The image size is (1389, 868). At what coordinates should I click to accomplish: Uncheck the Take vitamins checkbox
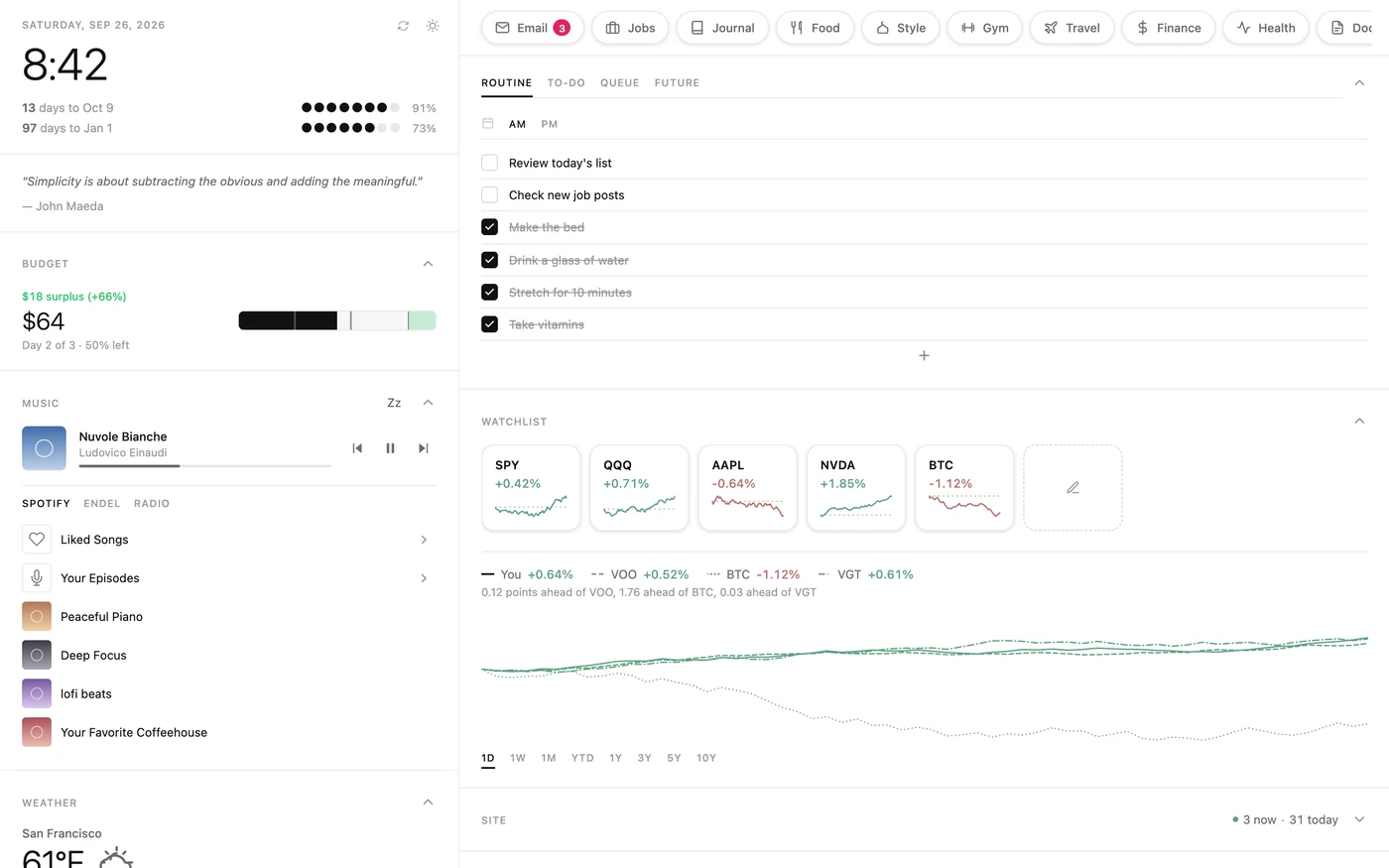click(489, 324)
